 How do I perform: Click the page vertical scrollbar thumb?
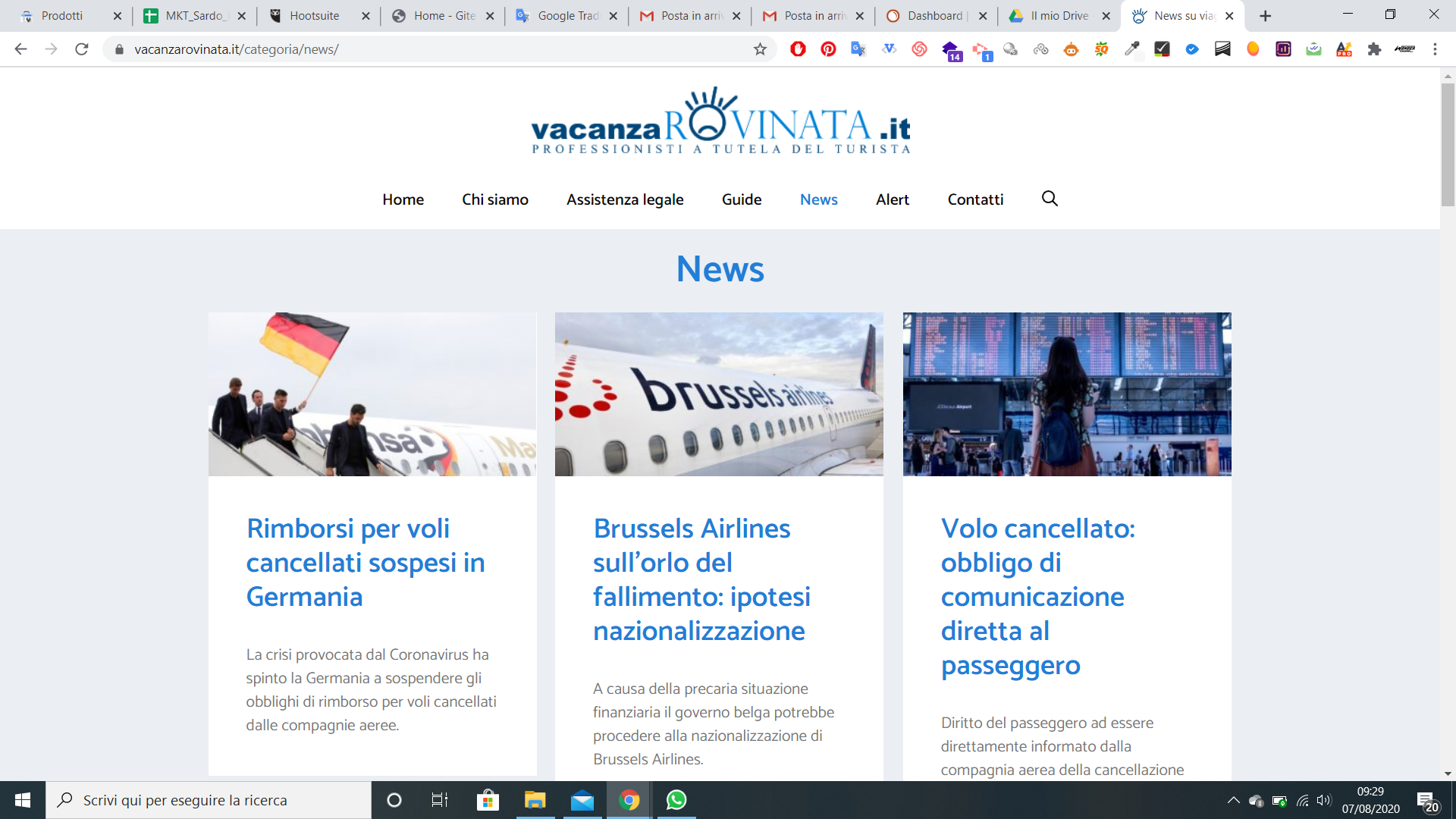click(1448, 144)
